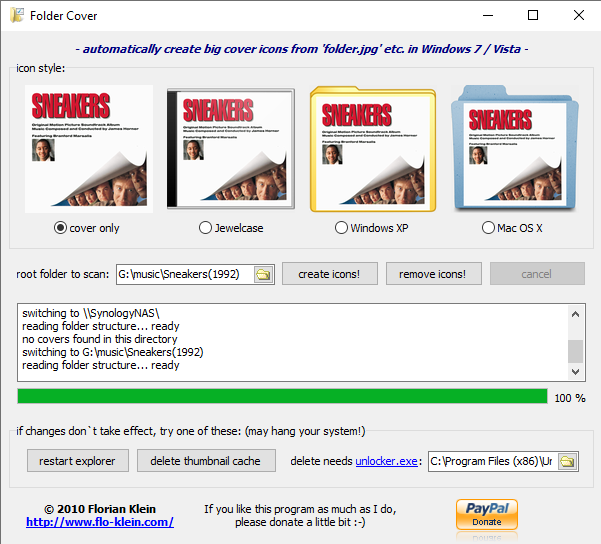Click the log scroll-down arrow
601x544 pixels.
(575, 371)
